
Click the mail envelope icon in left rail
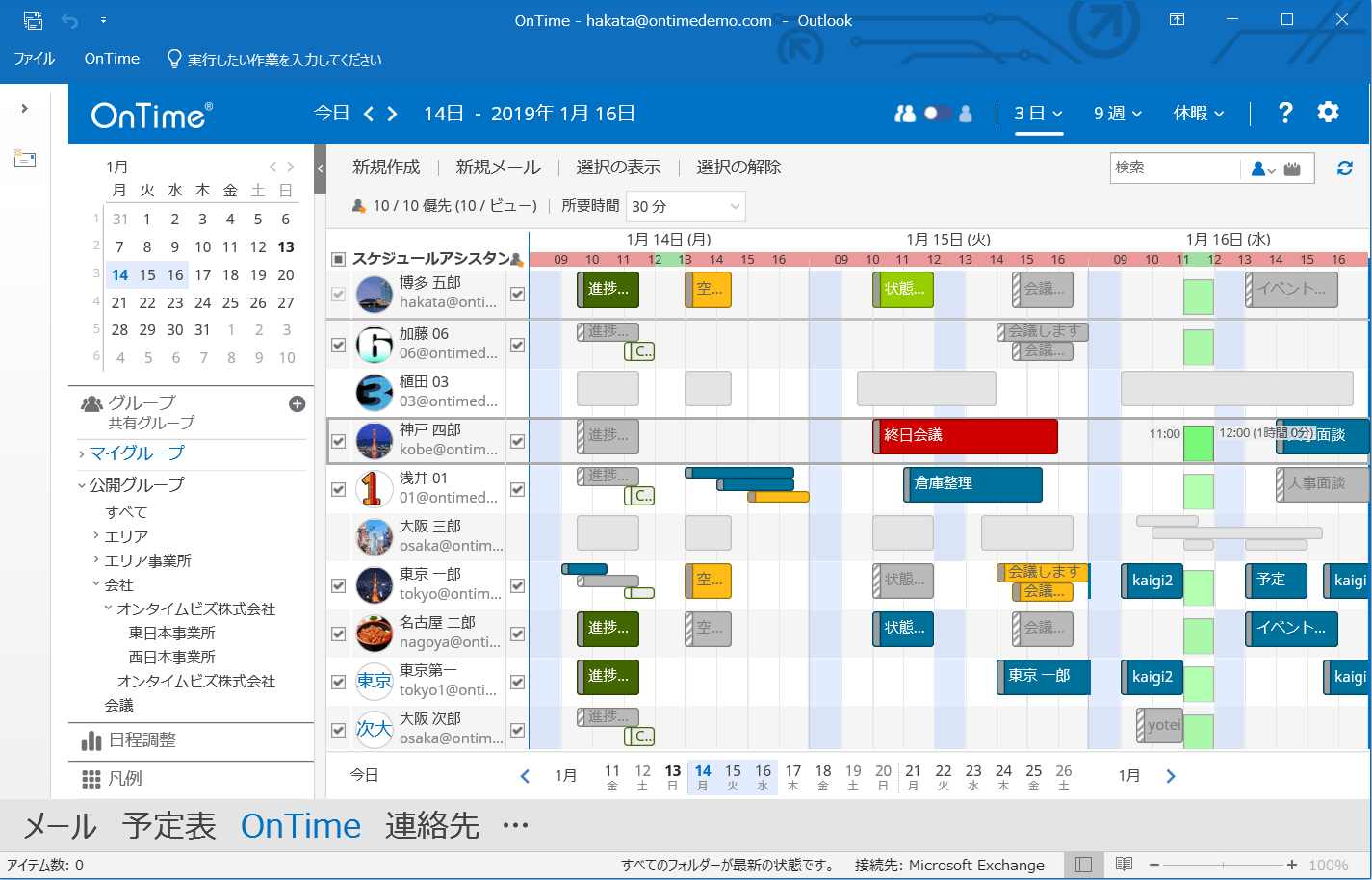click(x=24, y=159)
